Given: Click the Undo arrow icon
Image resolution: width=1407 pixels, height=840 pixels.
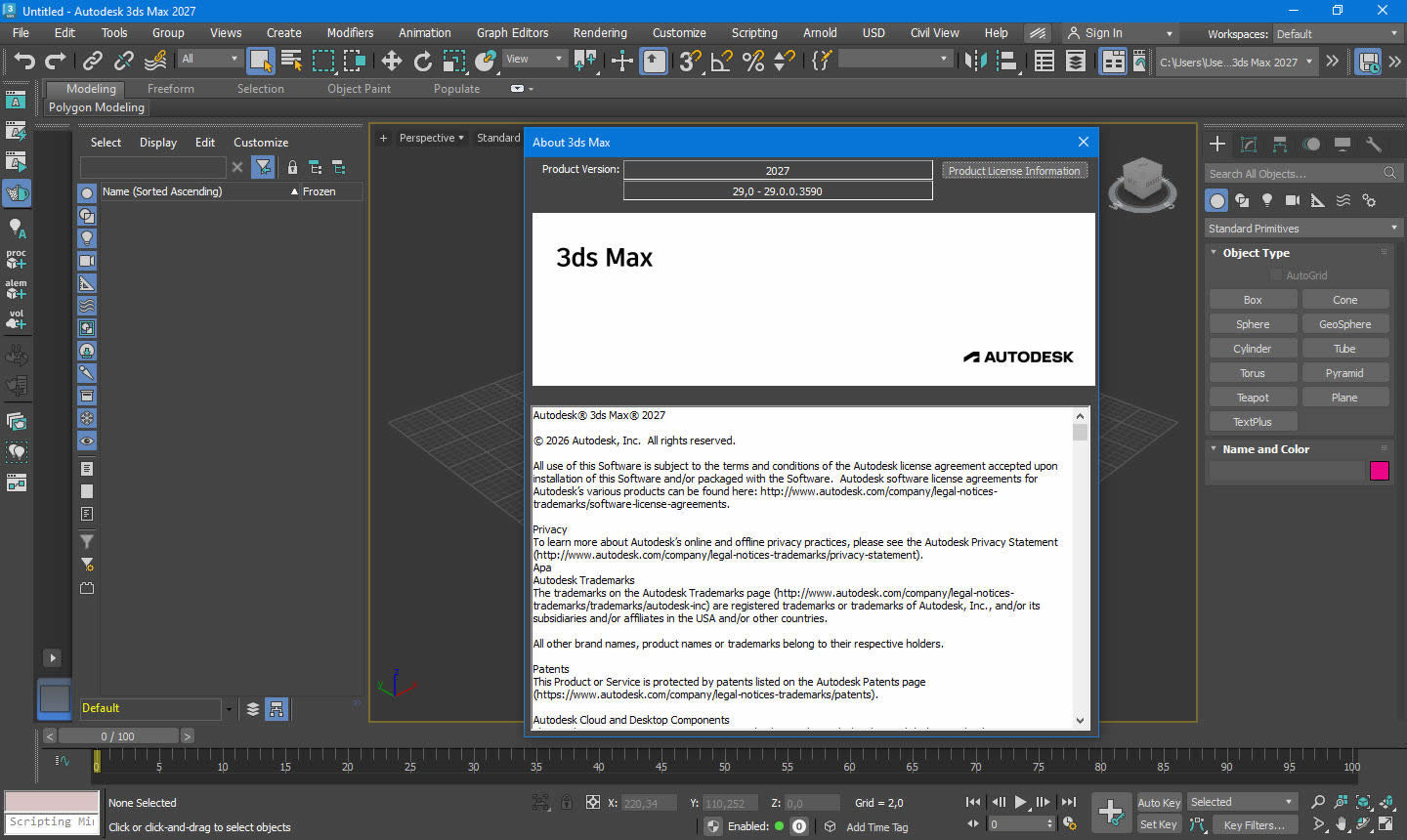Looking at the screenshot, I should [23, 62].
